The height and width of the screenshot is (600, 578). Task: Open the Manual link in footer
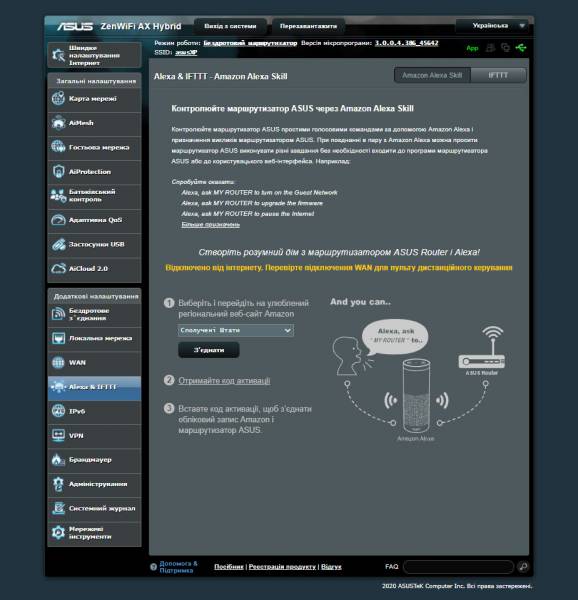click(228, 567)
